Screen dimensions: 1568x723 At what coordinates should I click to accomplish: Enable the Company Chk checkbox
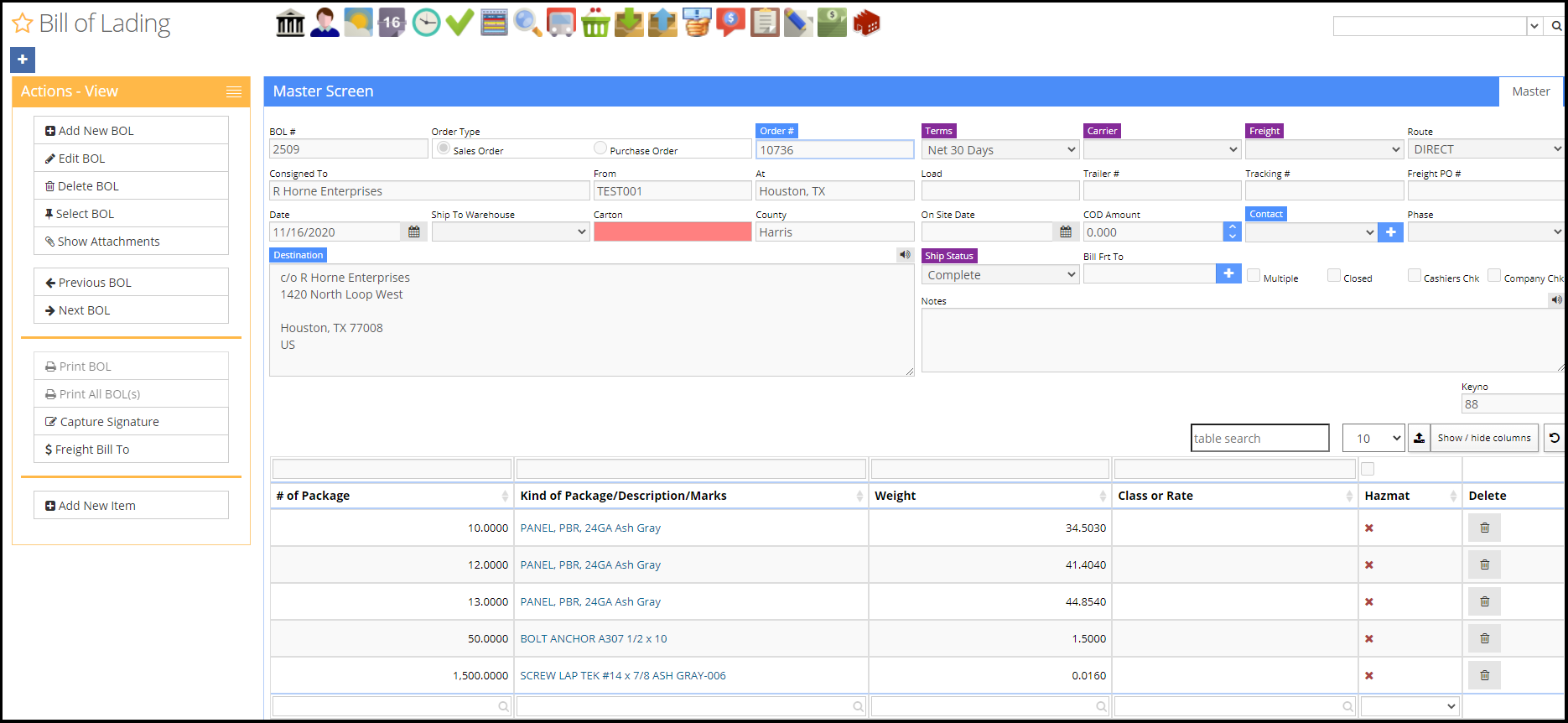point(1494,275)
